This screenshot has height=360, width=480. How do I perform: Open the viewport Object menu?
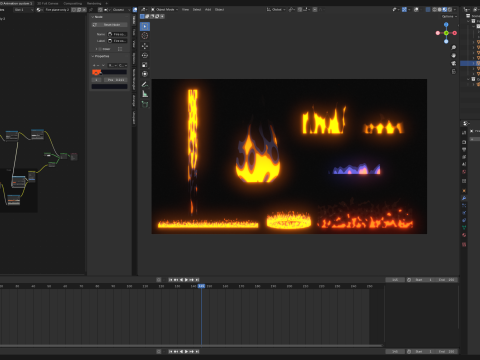click(219, 10)
